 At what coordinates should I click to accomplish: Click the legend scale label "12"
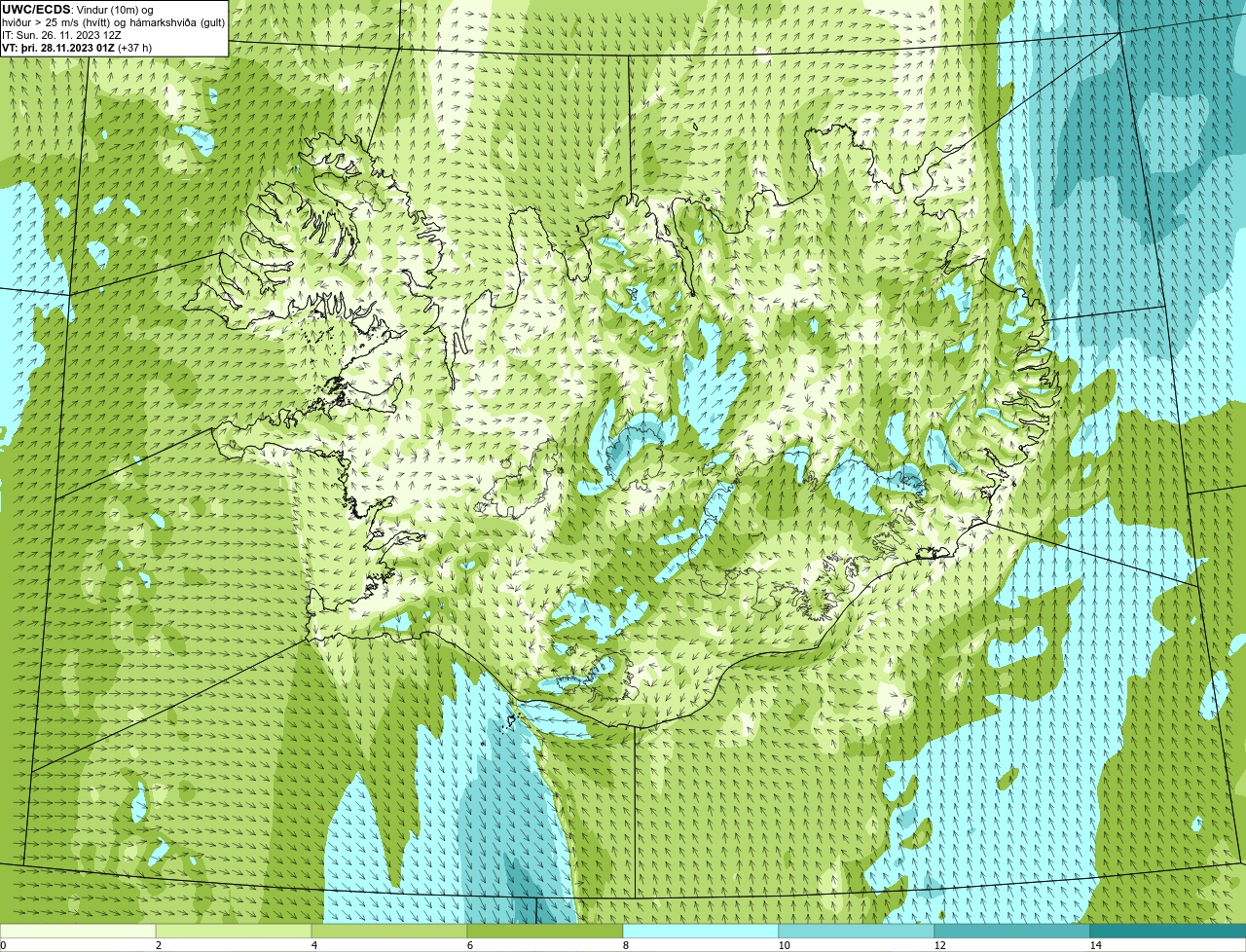coord(939,945)
